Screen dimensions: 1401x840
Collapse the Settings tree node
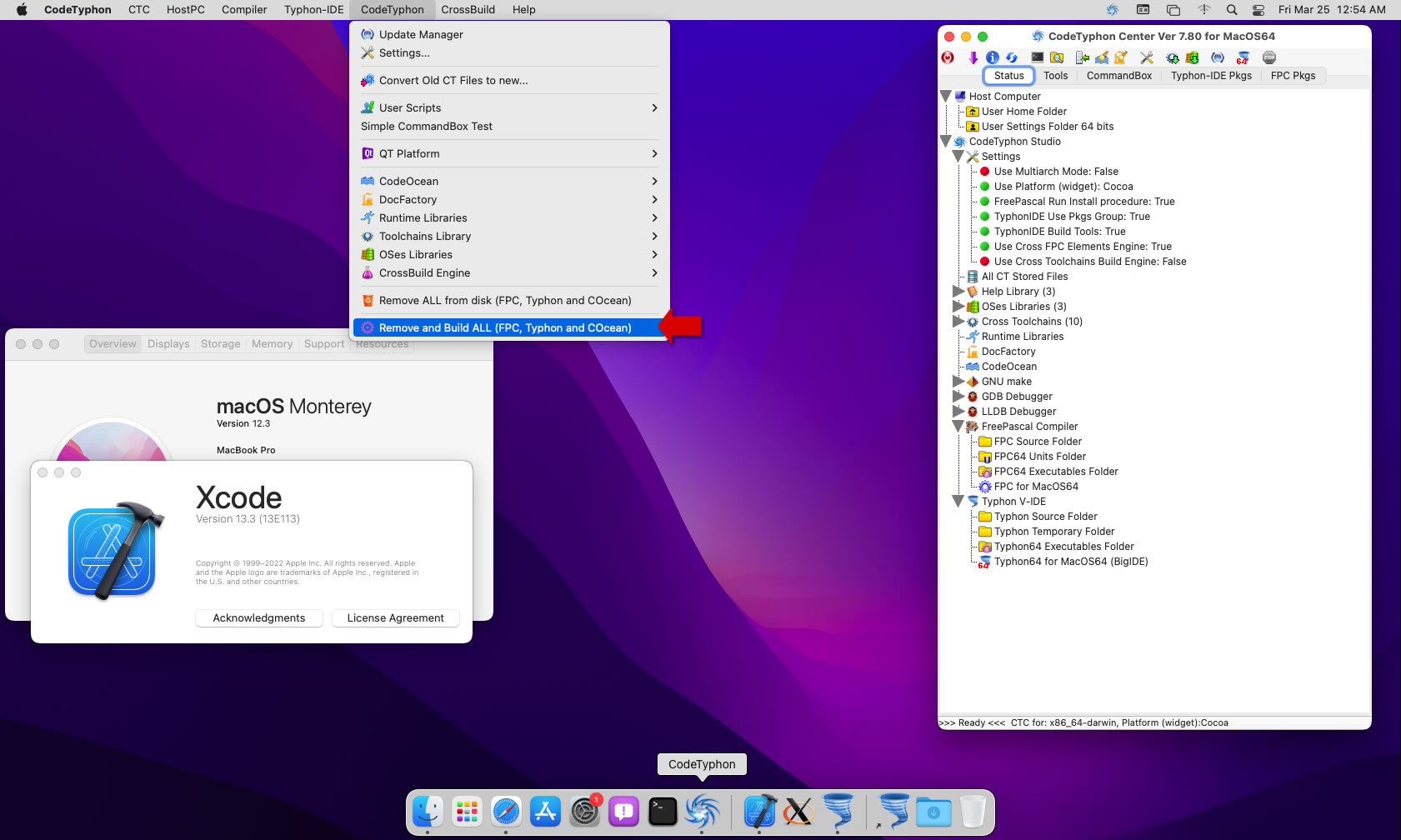[x=958, y=157]
